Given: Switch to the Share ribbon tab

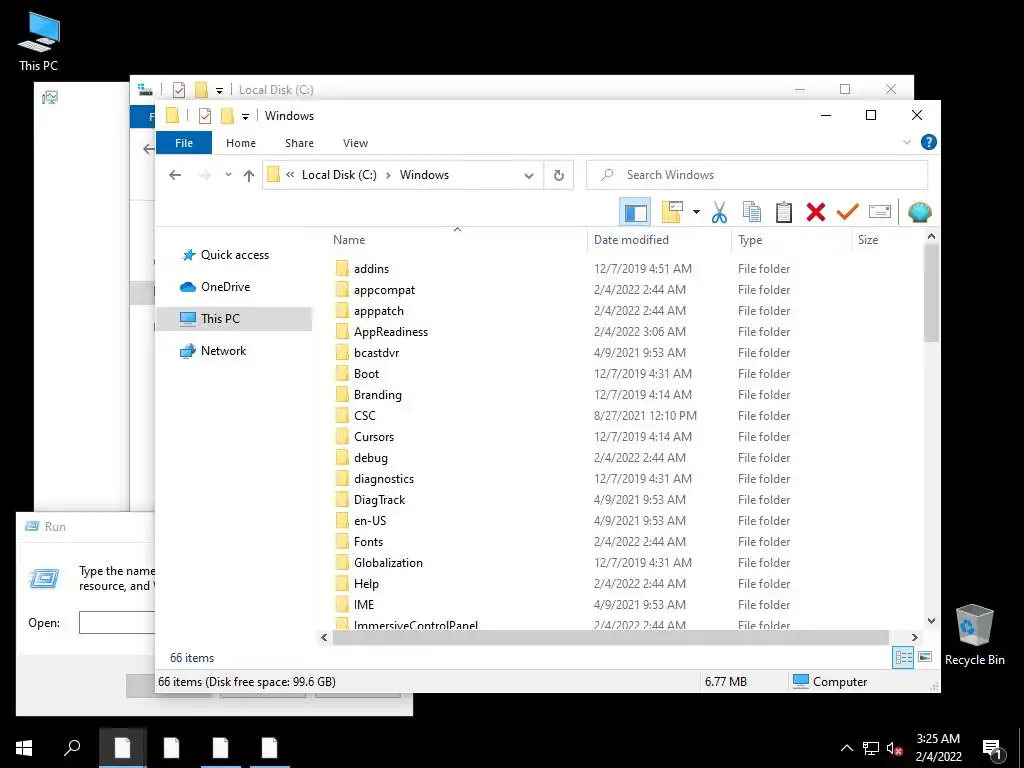Looking at the screenshot, I should [299, 143].
